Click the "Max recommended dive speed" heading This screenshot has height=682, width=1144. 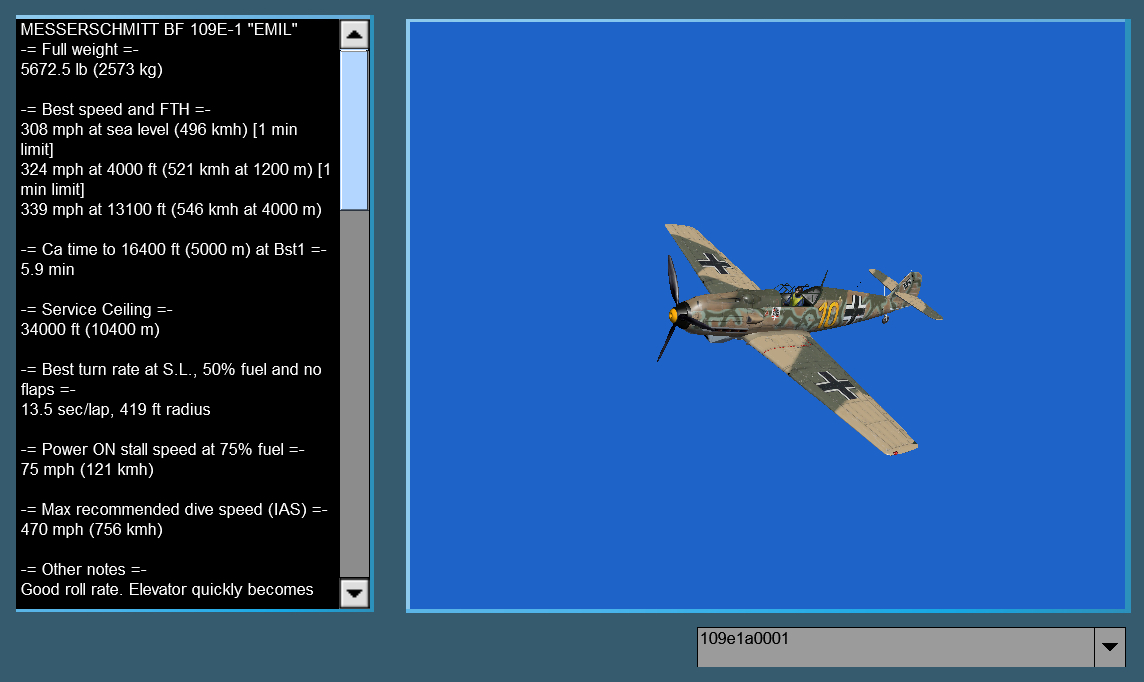[x=174, y=510]
